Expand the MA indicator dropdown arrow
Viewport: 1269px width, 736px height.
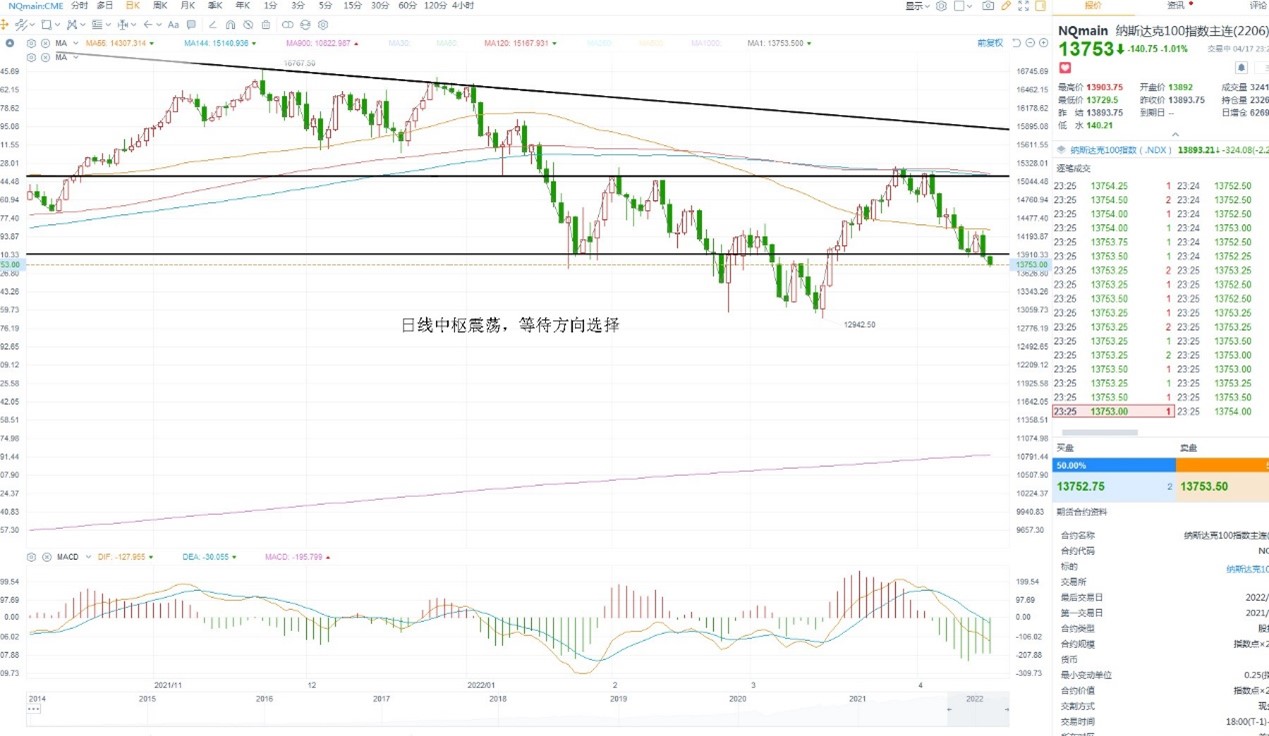tap(76, 43)
